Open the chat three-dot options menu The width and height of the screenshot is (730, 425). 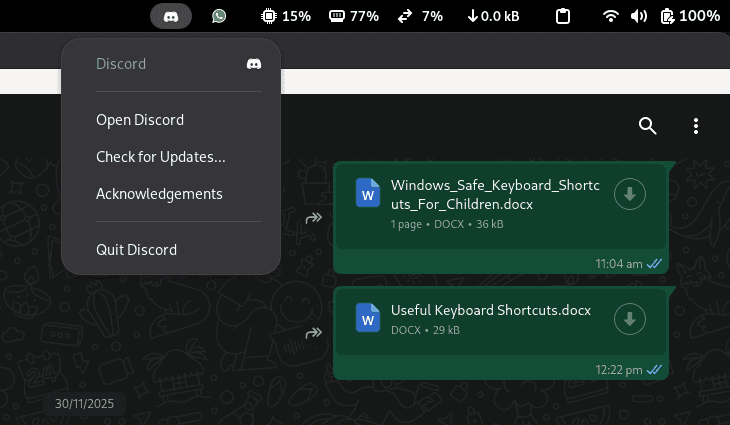[696, 126]
